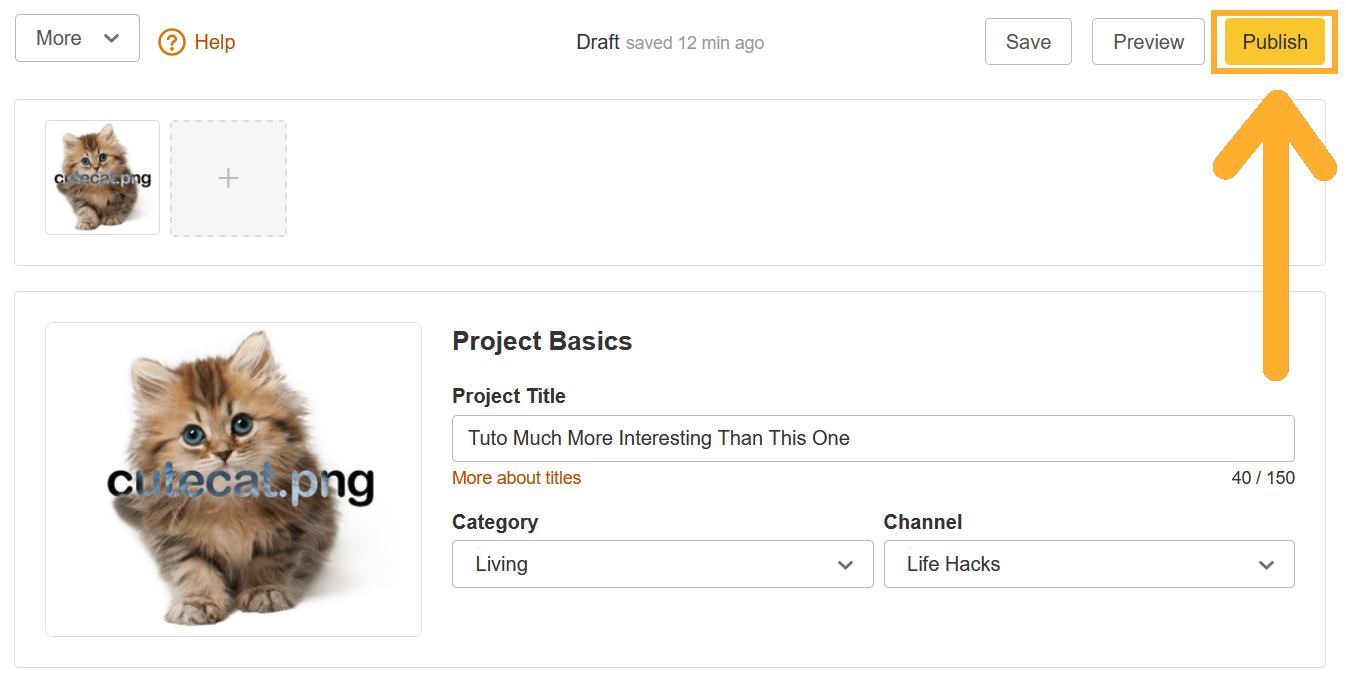Click the large orange arrow annotation
The image size is (1346, 684).
click(x=1275, y=250)
